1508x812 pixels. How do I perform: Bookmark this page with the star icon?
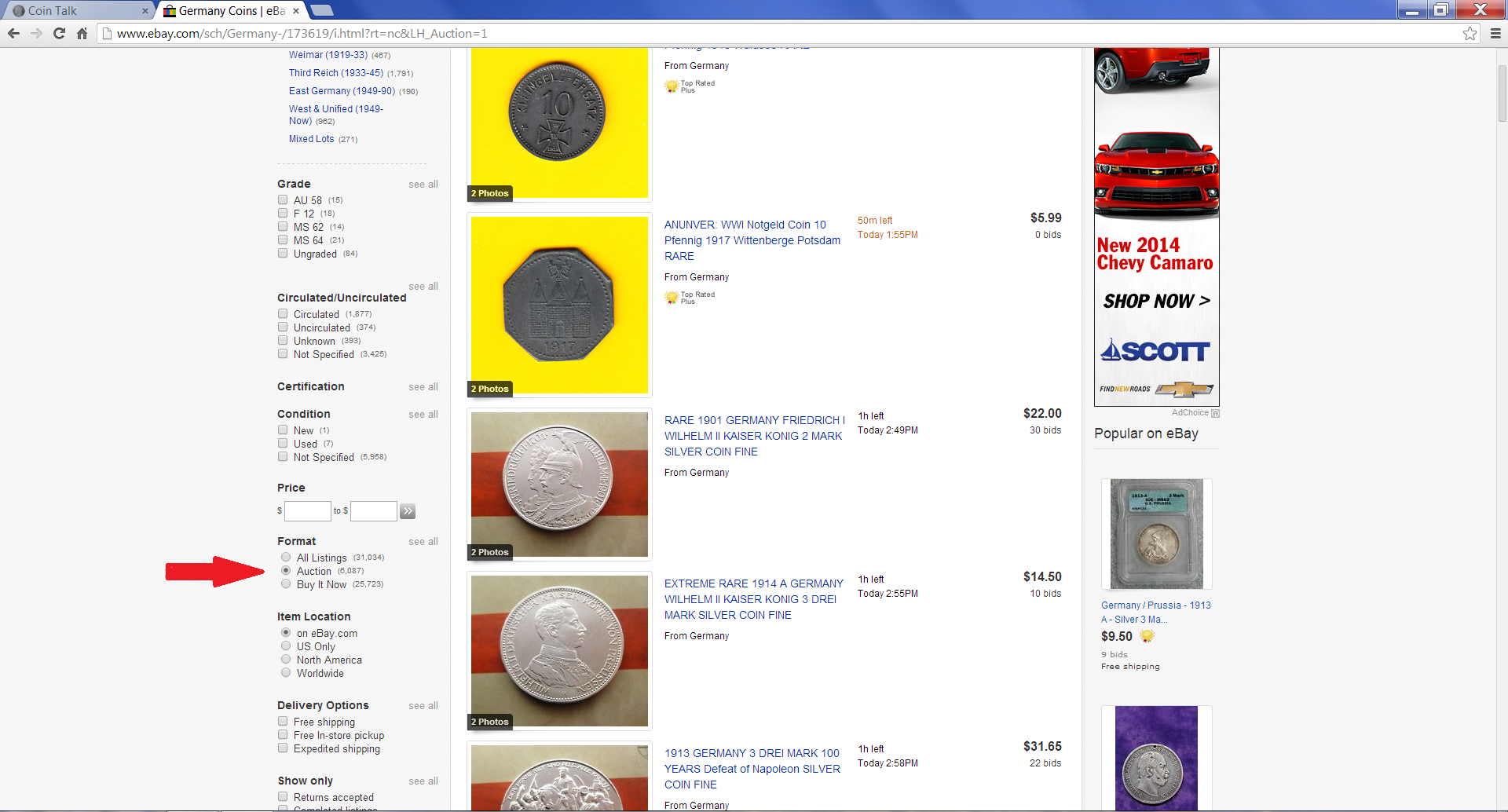(x=1470, y=33)
